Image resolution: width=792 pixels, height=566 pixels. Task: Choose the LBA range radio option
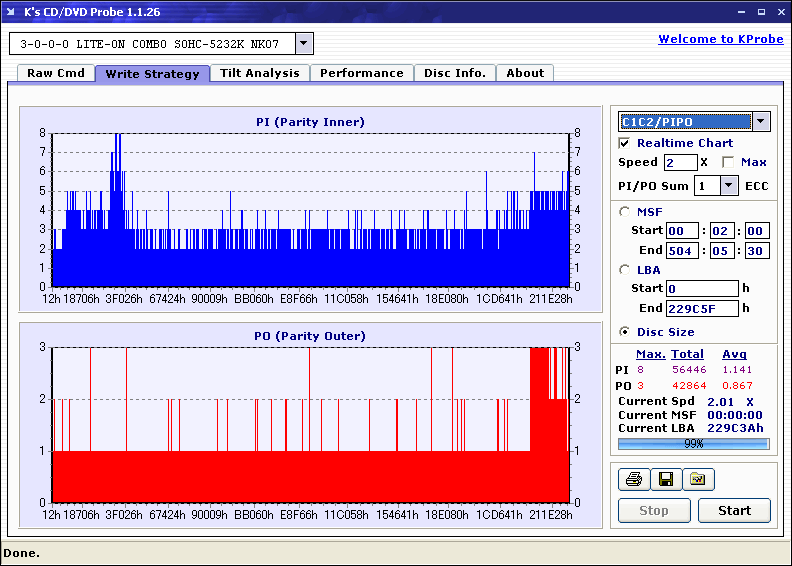(x=625, y=269)
